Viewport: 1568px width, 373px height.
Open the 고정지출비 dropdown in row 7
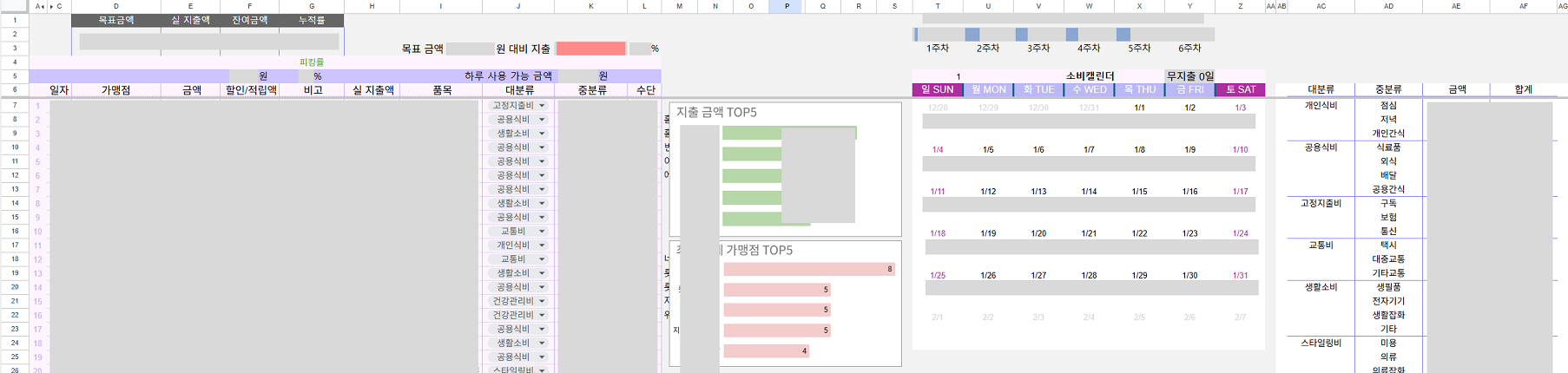(x=542, y=106)
